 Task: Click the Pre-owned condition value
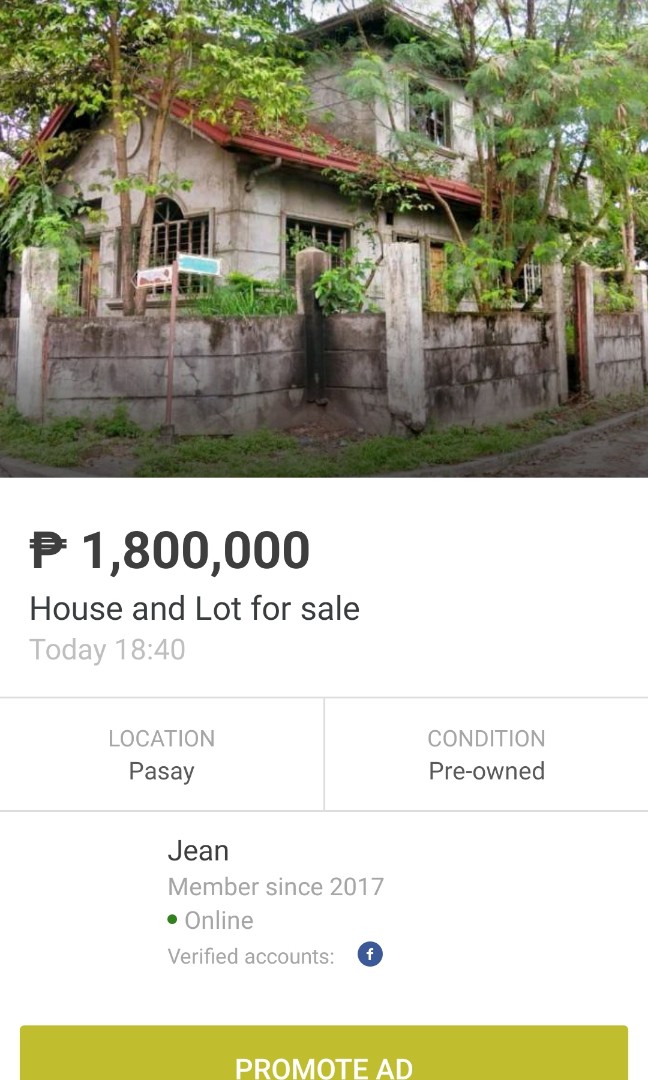click(x=486, y=771)
